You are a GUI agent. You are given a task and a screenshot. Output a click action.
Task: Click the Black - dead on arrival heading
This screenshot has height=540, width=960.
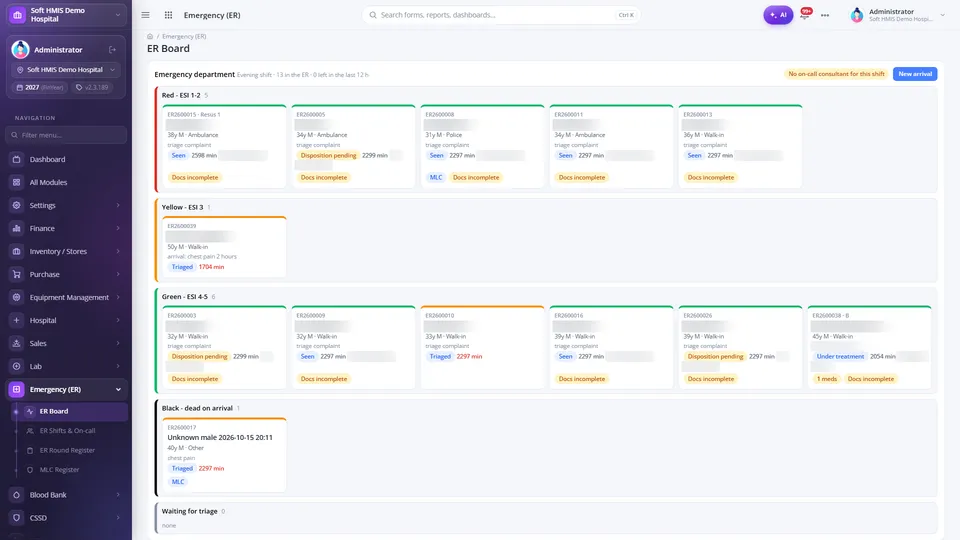coord(197,408)
